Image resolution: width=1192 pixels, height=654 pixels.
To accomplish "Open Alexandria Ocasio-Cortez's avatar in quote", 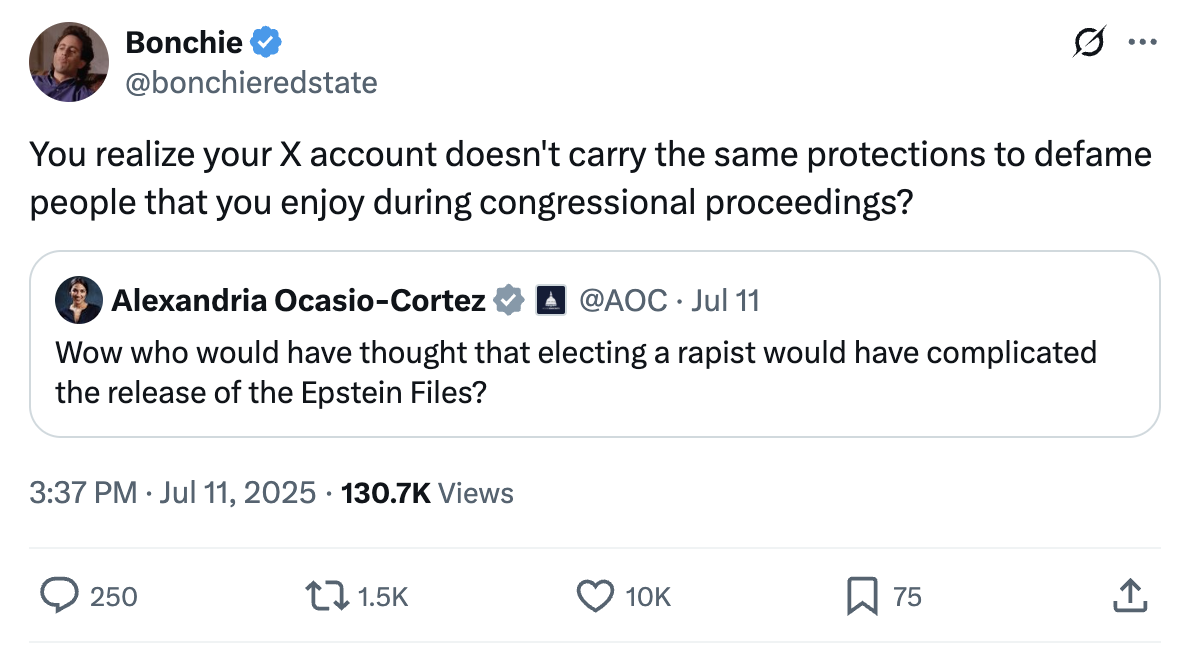I will coord(79,299).
